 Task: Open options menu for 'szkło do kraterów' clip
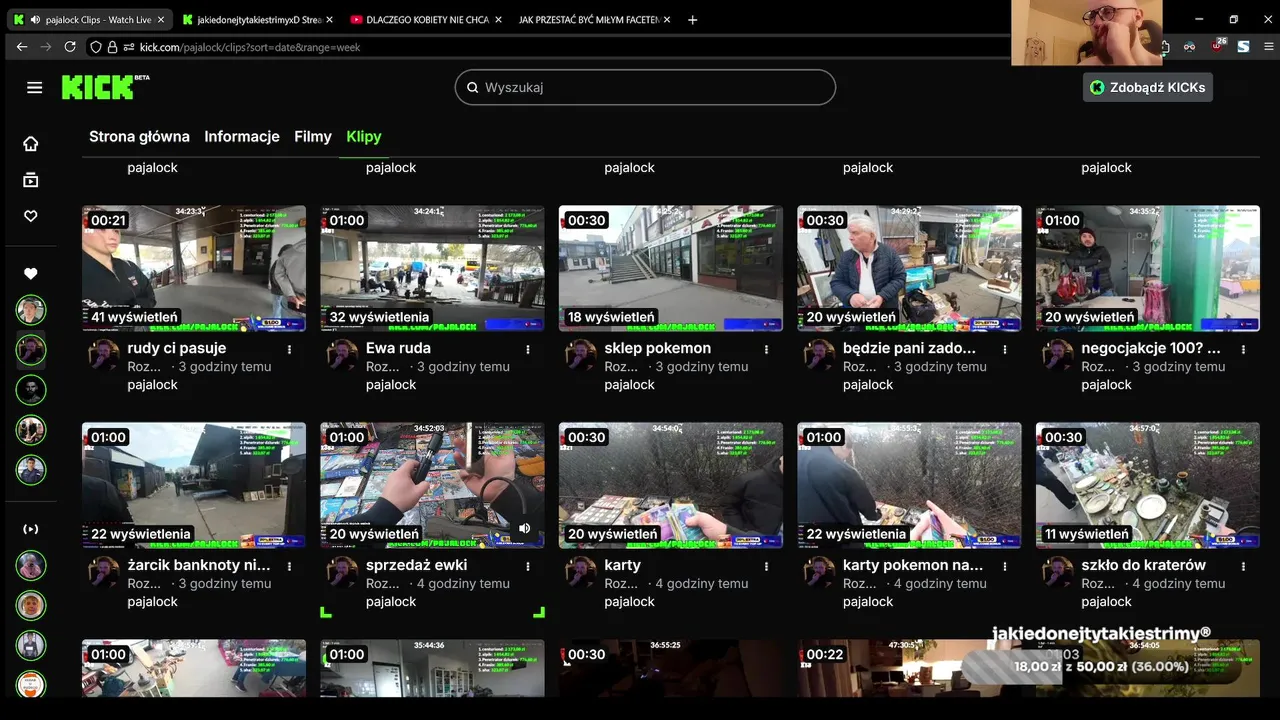1244,566
